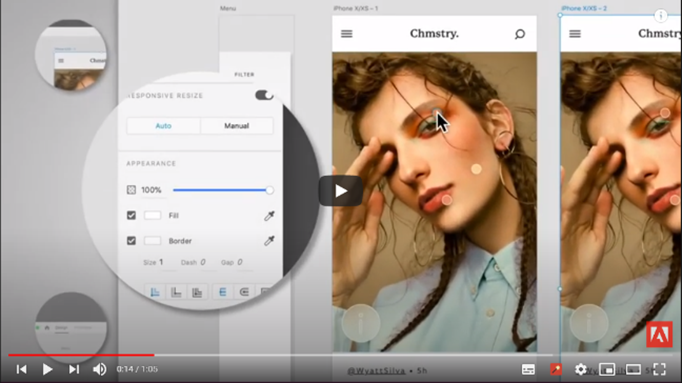This screenshot has height=383, width=682.
Task: Click the Fill eyedropper icon
Action: pyautogui.click(x=269, y=216)
